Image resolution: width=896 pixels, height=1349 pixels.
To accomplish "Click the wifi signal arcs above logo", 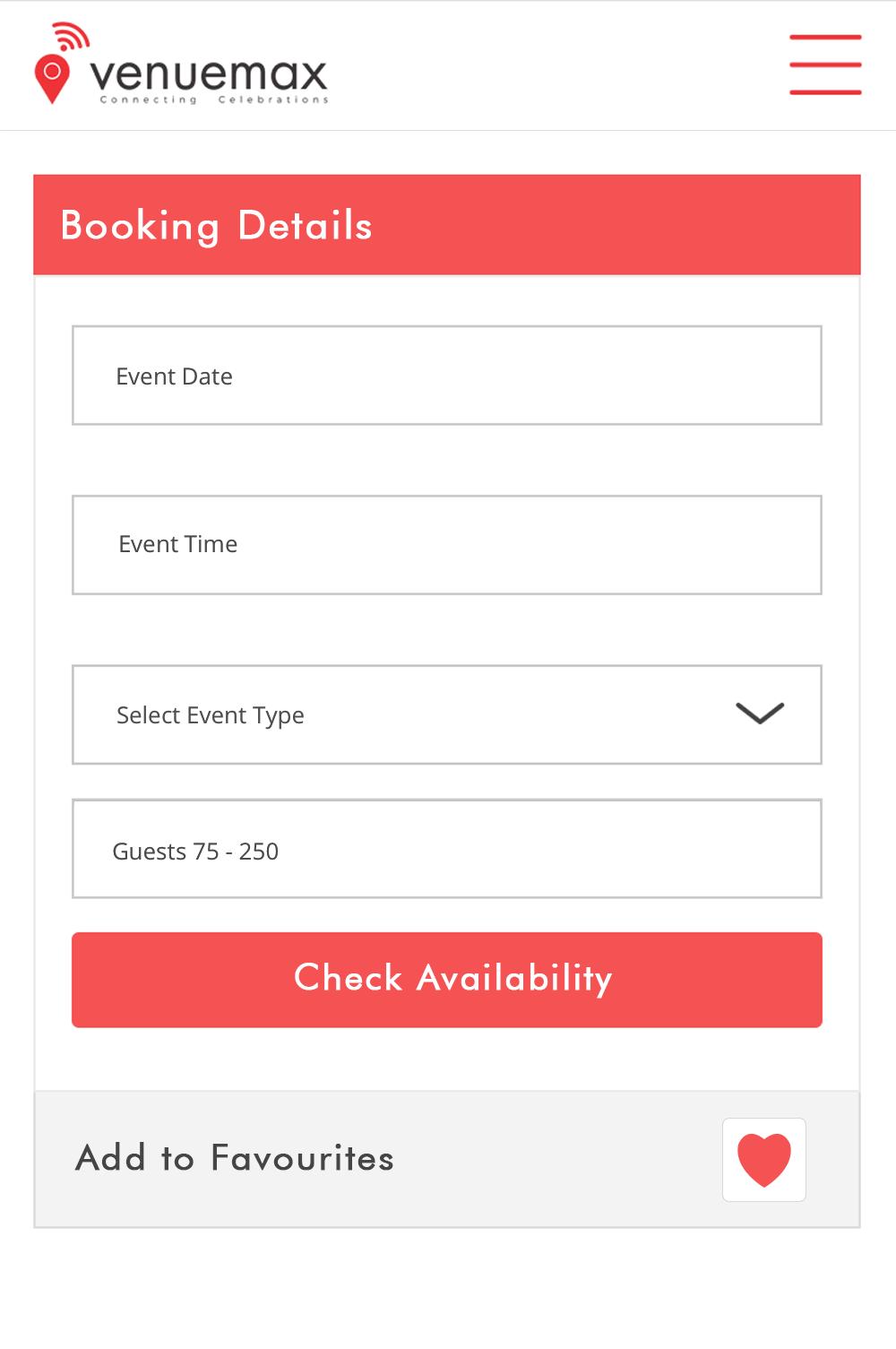I will point(71,36).
